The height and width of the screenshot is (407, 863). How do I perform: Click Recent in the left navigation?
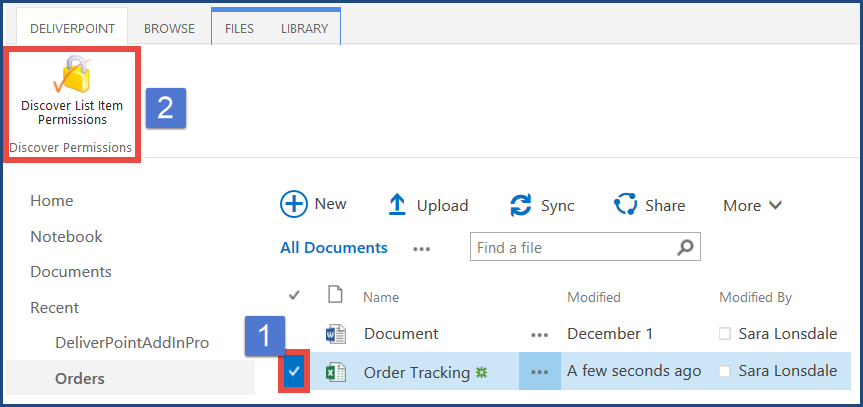tap(54, 307)
